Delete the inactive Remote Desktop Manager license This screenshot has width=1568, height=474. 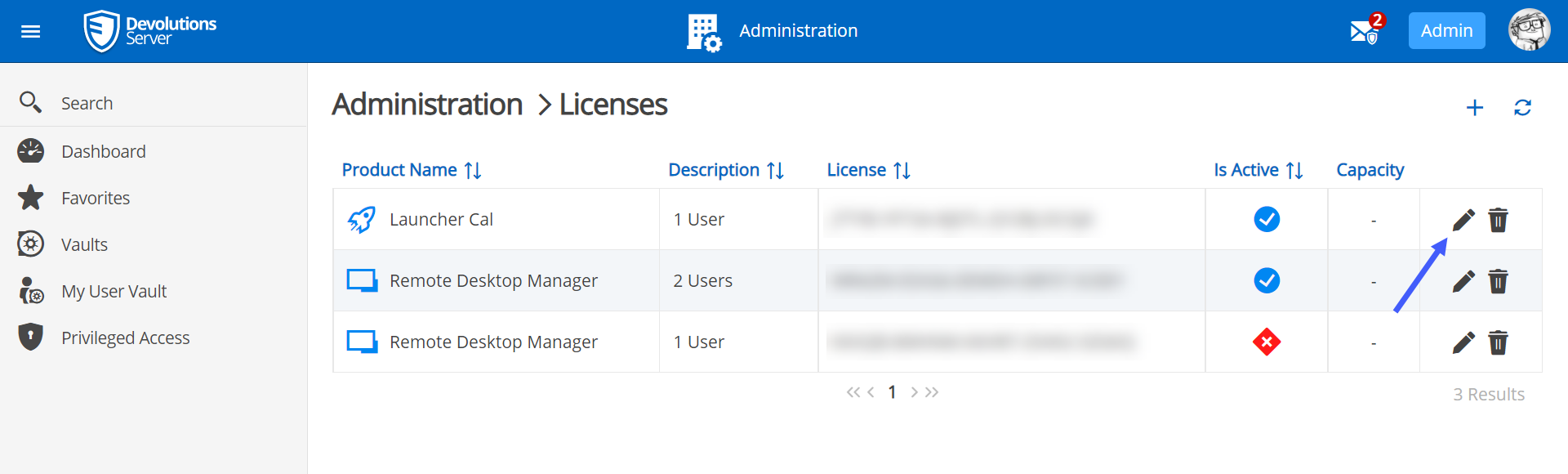pos(1498,342)
